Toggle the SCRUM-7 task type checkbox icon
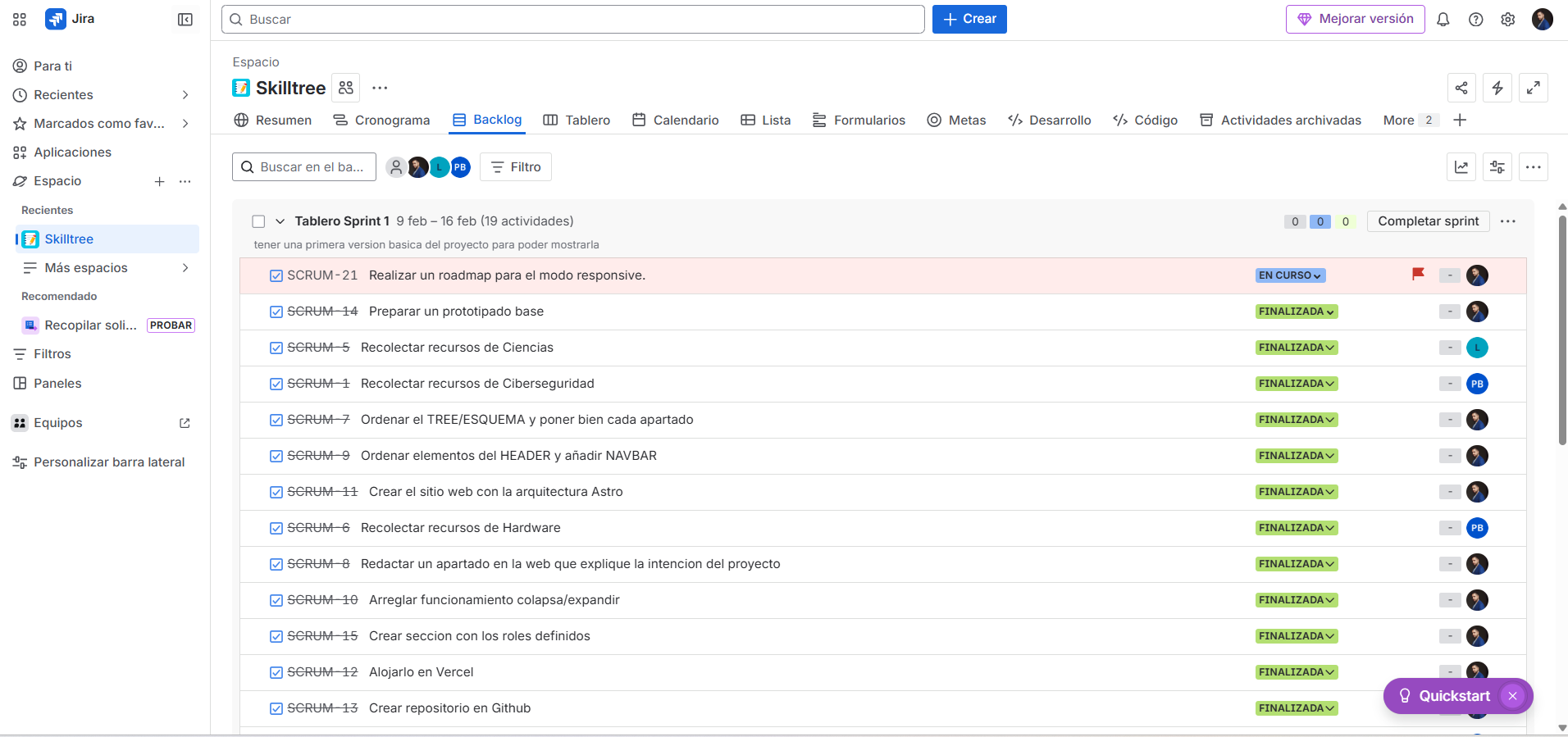This screenshot has width=1568, height=737. point(276,420)
